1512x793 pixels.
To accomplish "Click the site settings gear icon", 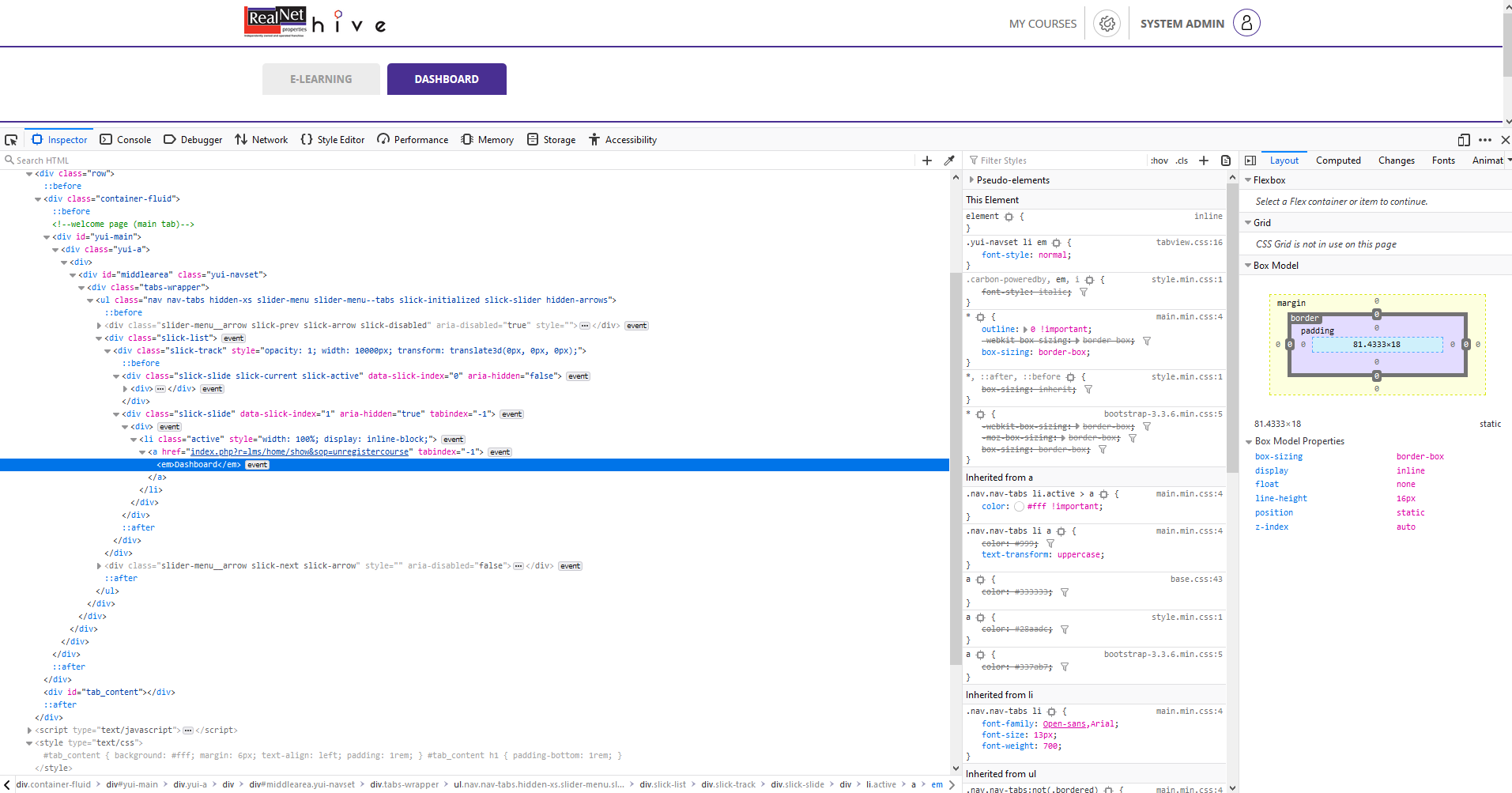I will click(1107, 24).
